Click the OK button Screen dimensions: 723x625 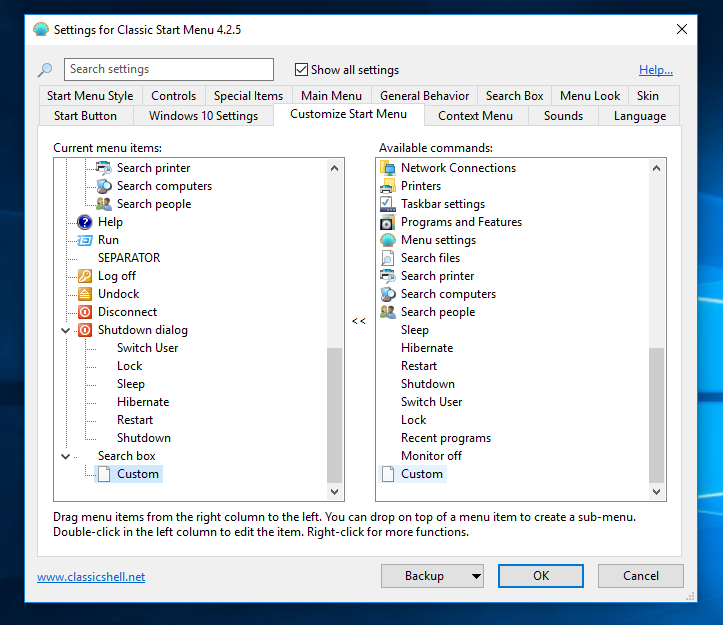(x=541, y=576)
